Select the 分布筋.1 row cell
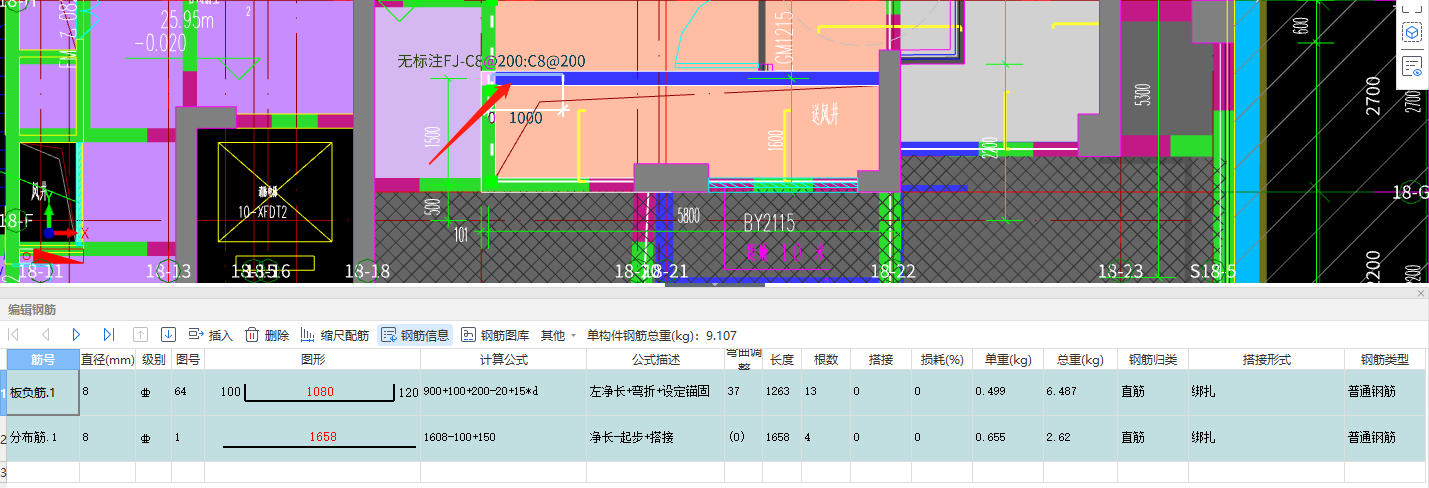 click(43, 438)
